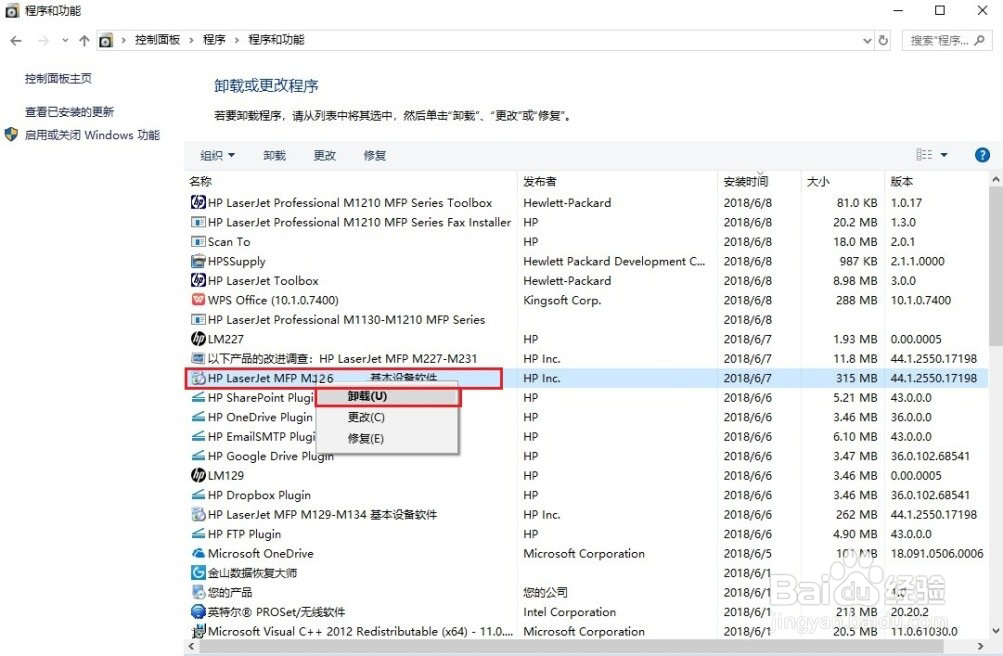Choose 卸载(U) from context menu
The width and height of the screenshot is (1003, 656).
[x=387, y=396]
